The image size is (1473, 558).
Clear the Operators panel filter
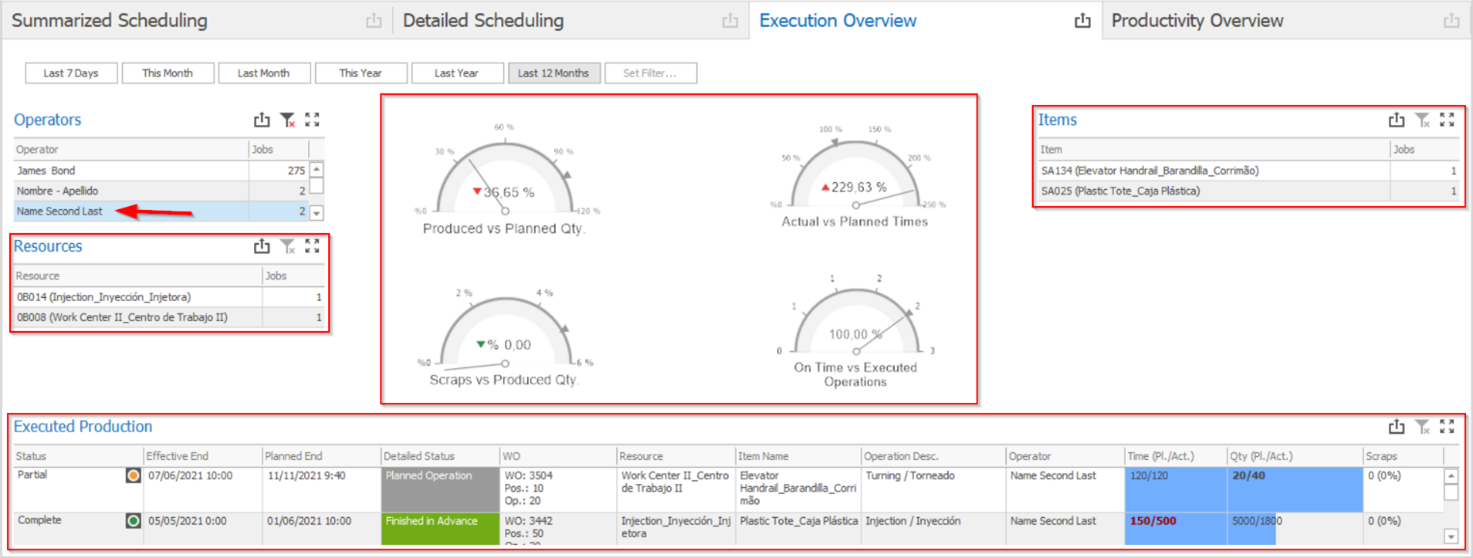tap(287, 120)
